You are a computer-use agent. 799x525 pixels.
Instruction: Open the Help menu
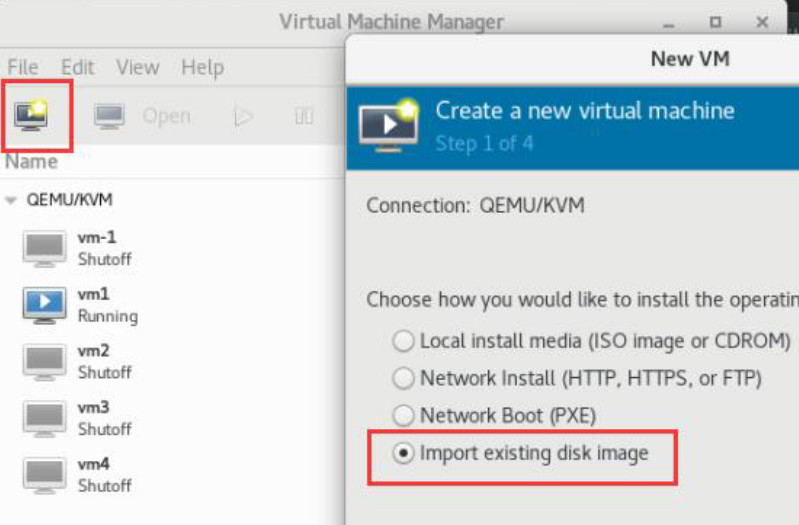[202, 68]
